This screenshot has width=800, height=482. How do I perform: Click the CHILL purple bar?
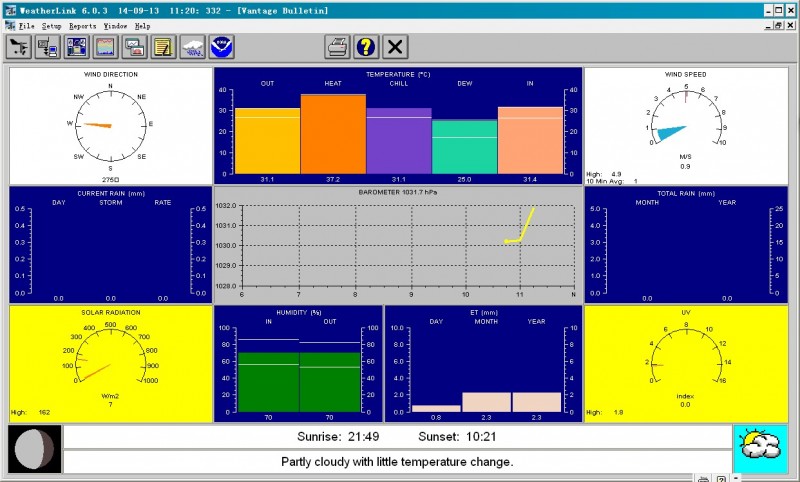pyautogui.click(x=399, y=141)
